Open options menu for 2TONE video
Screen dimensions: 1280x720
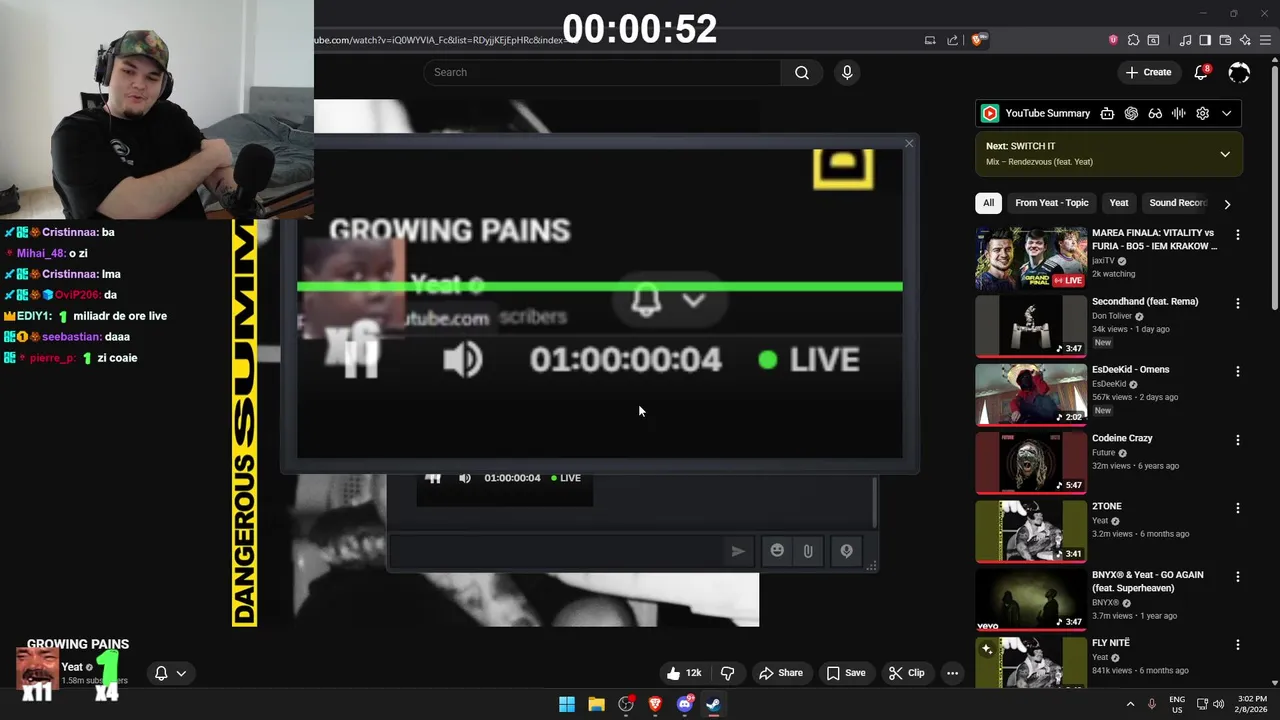(1238, 508)
